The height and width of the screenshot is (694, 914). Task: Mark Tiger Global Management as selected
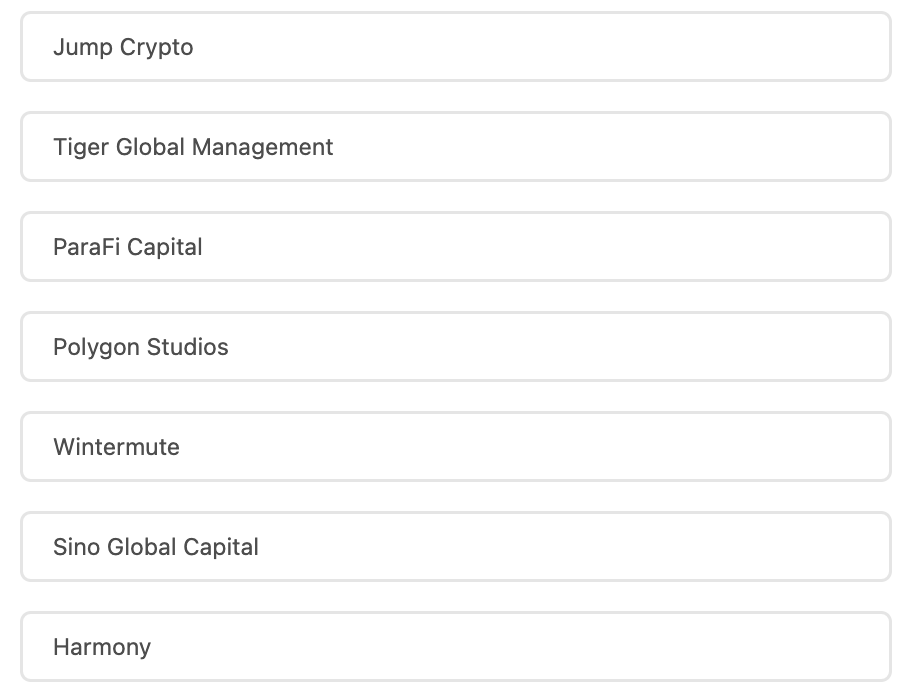(x=455, y=147)
